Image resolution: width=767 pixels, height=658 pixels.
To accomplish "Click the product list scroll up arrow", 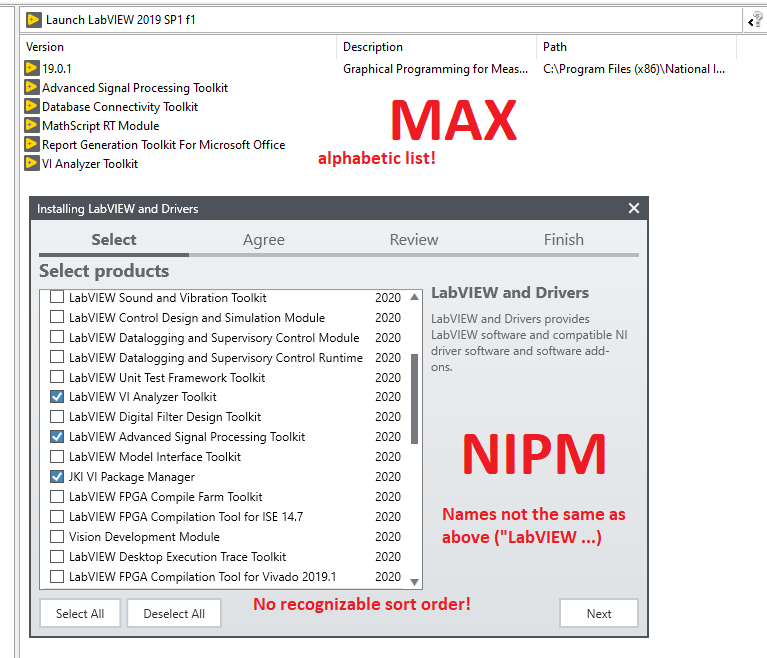I will [414, 297].
